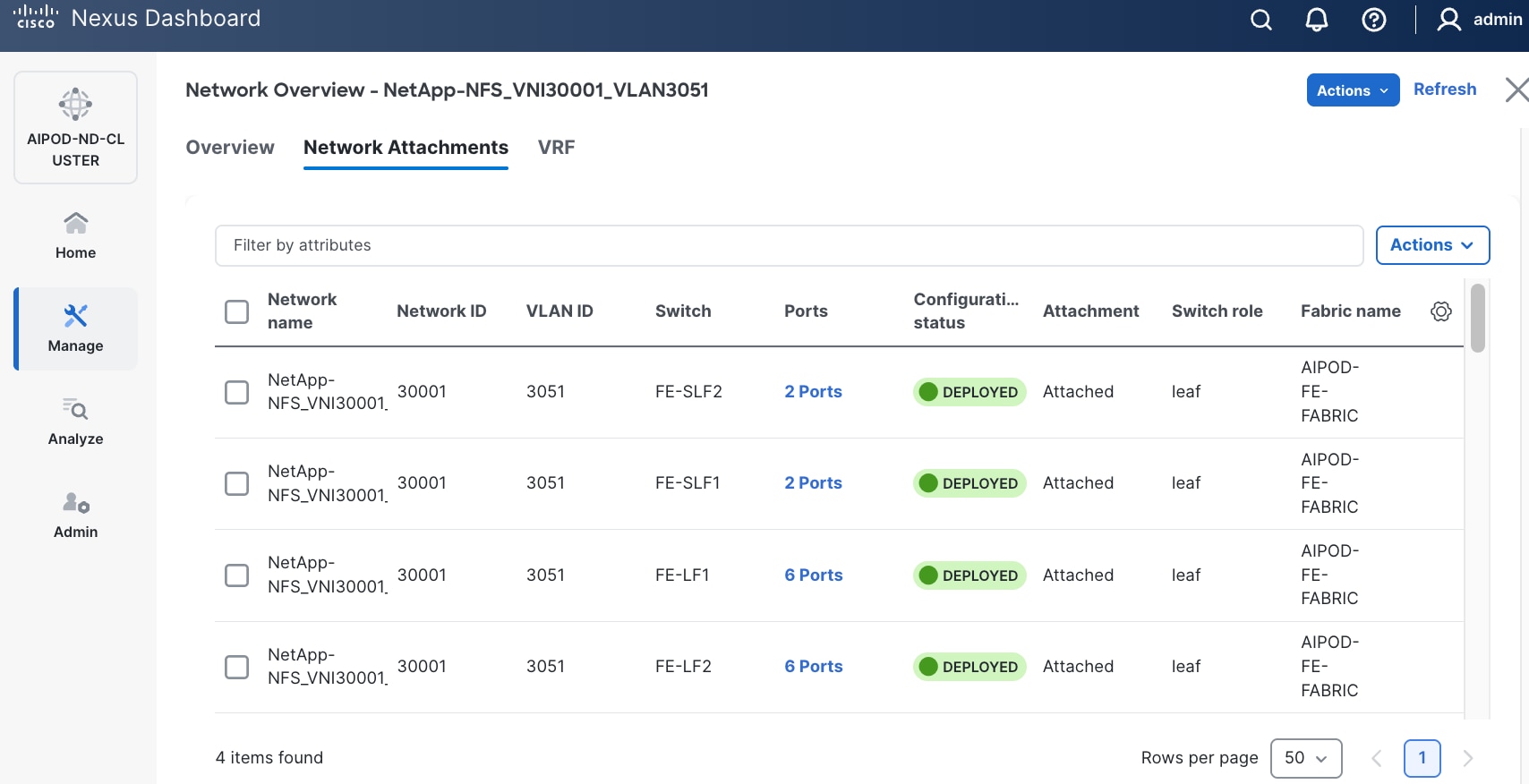The height and width of the screenshot is (784, 1529).
Task: Open the Analyze section in sidebar
Action: tap(75, 422)
